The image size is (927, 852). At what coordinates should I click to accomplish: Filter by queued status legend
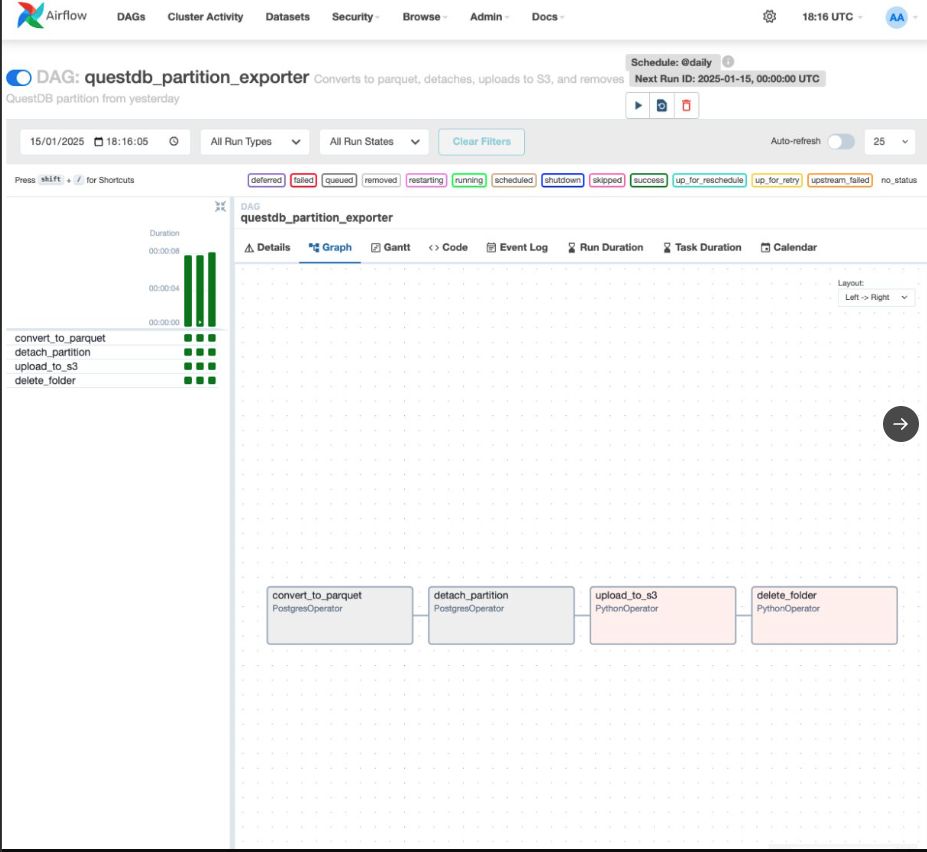pos(339,180)
